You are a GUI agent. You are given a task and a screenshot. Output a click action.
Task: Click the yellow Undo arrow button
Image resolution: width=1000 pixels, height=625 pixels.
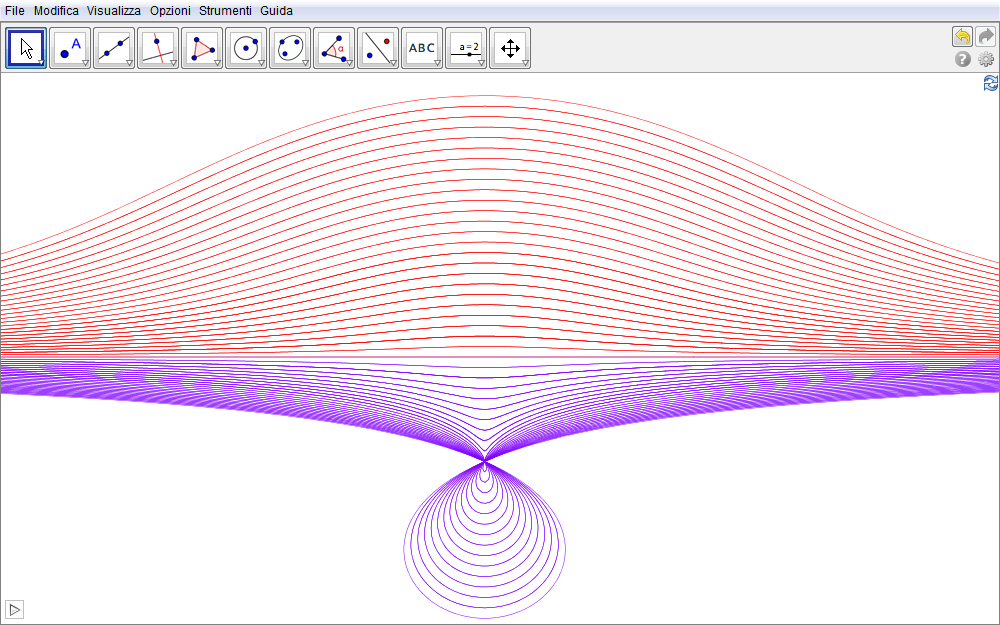(962, 36)
